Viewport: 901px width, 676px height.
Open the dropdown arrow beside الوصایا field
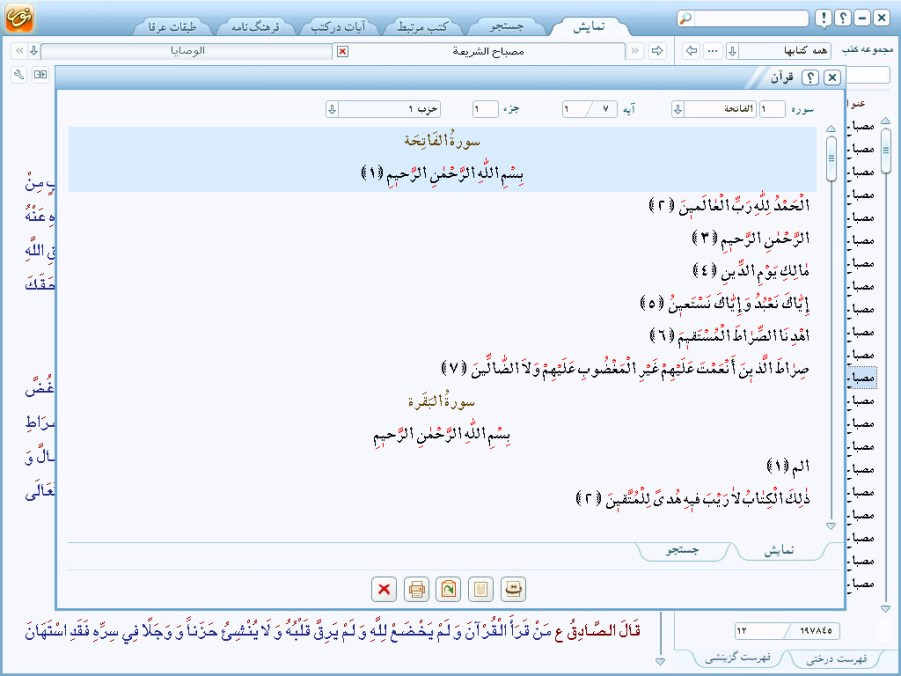pos(34,51)
